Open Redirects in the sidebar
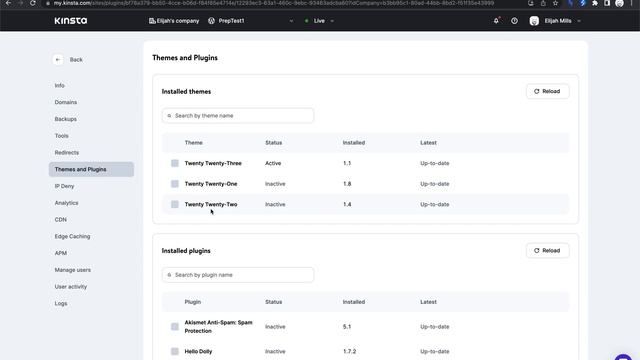Viewport: 640px width, 360px height. click(67, 152)
